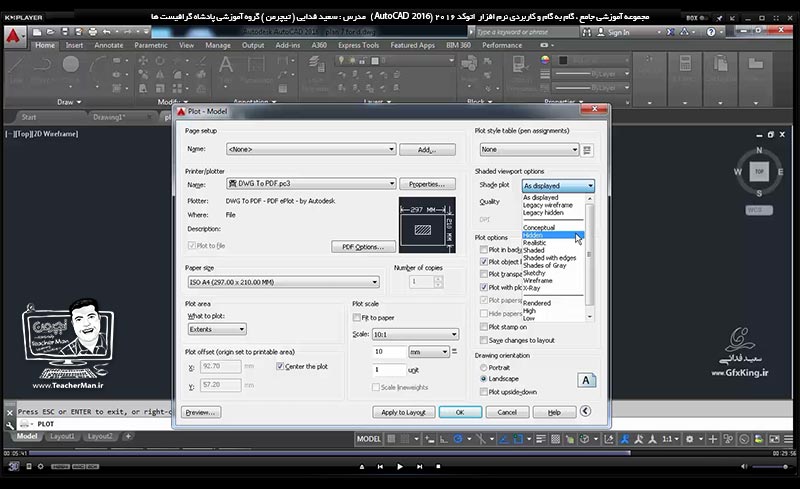This screenshot has height=489, width=800.
Task: Toggle the grid display status bar icon
Action: (391, 438)
